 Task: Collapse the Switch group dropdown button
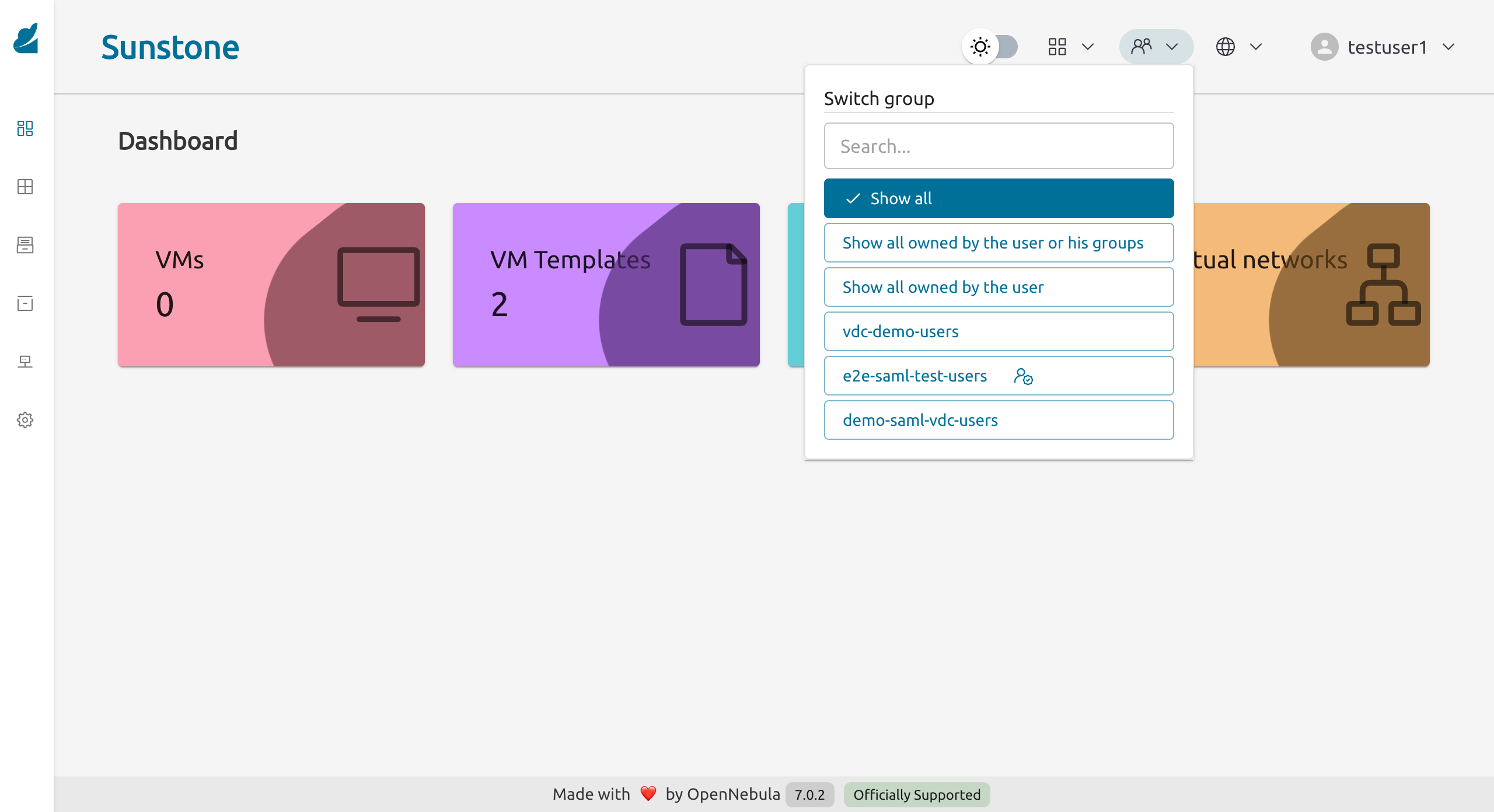click(1156, 47)
